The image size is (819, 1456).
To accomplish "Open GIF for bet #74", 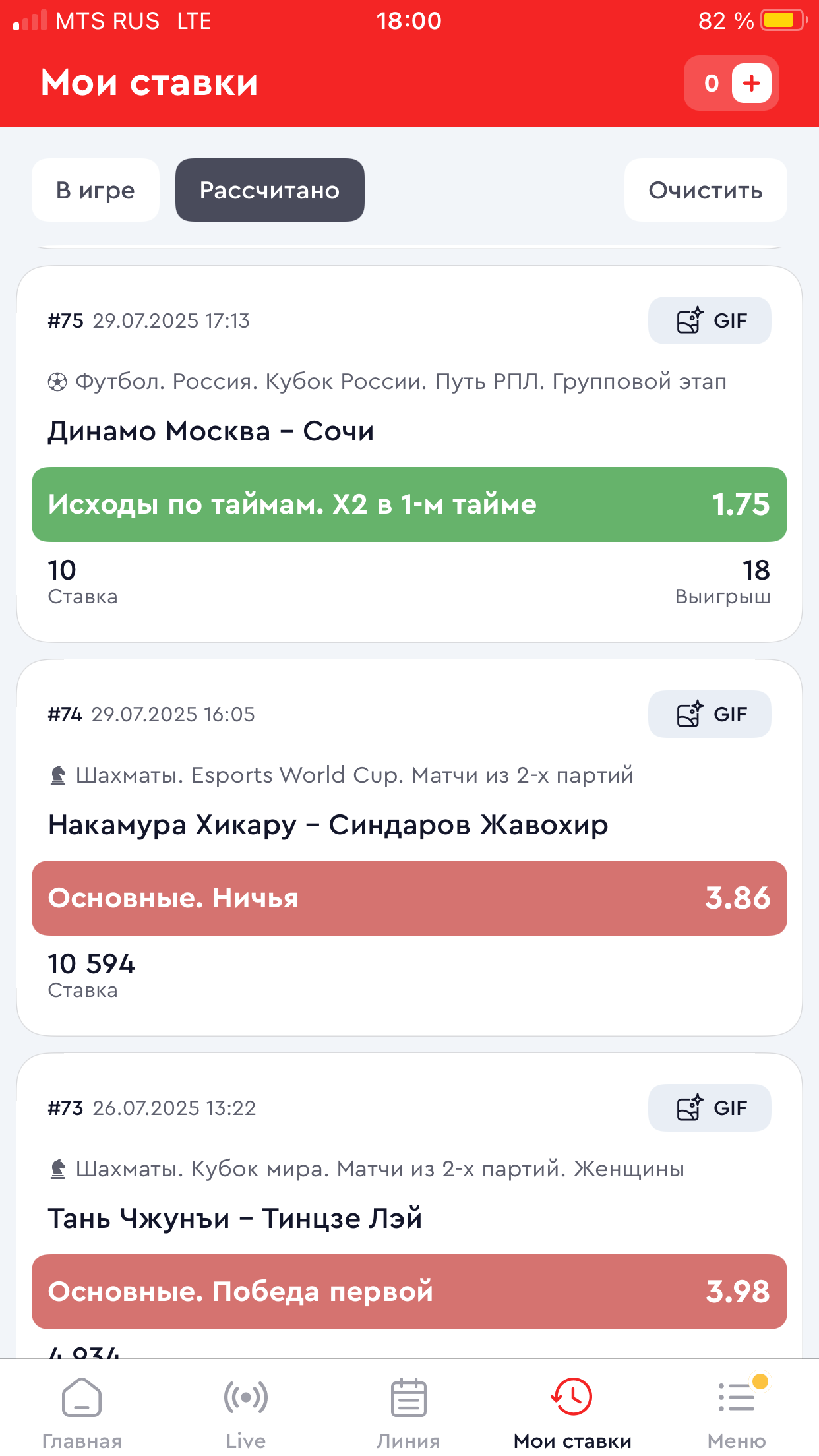I will tap(710, 714).
